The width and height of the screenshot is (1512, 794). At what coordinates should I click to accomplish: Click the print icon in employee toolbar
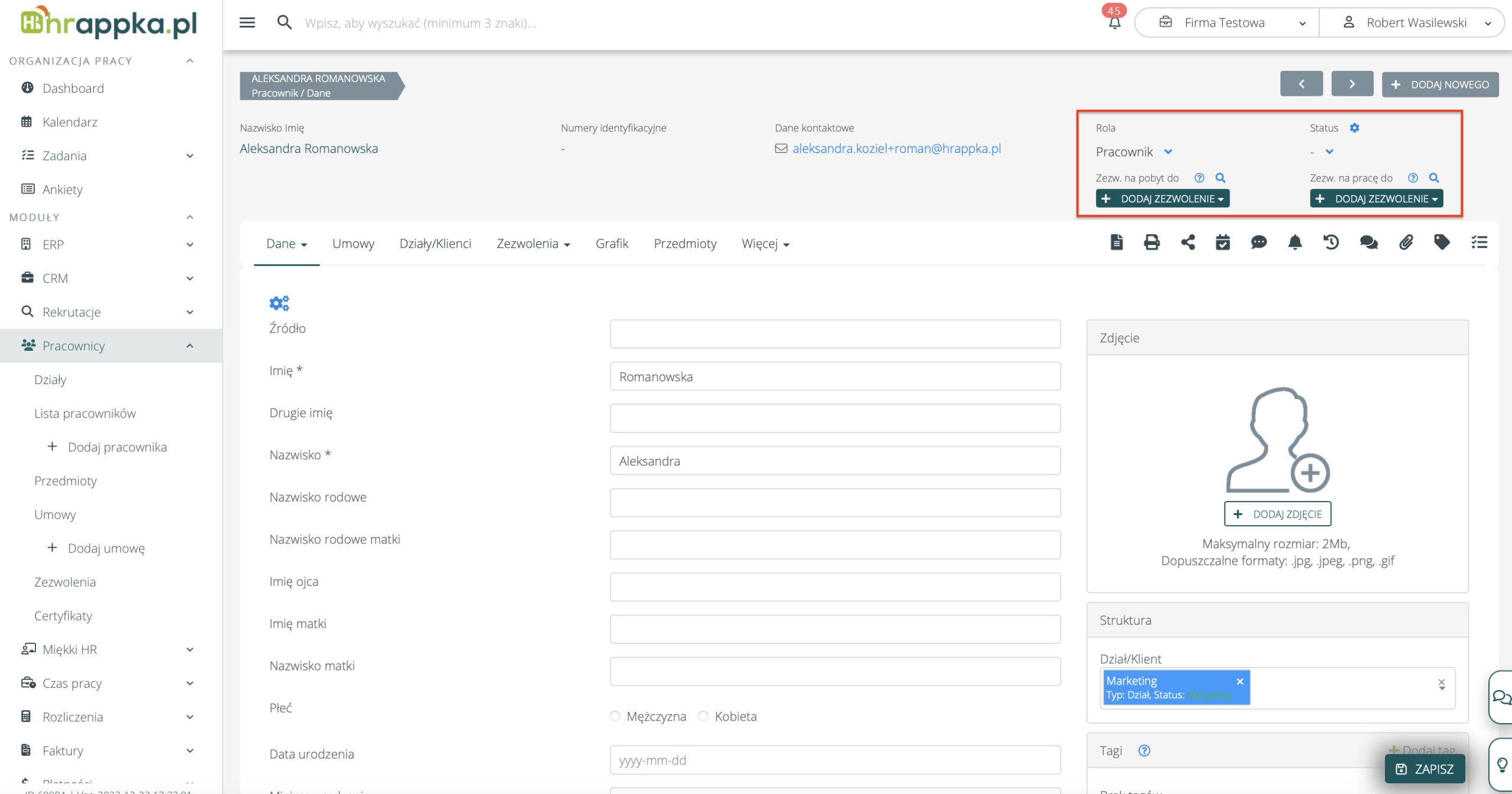coord(1151,242)
